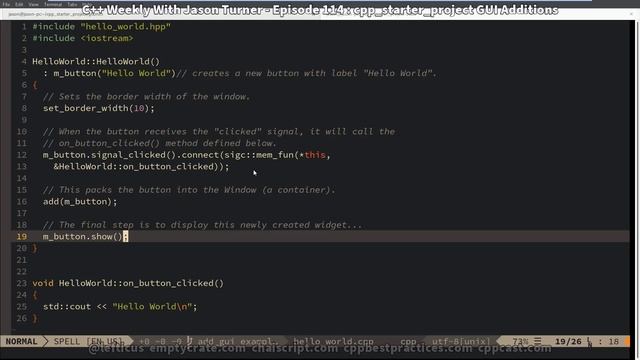Place cursor on #include <iostream> line
This screenshot has height=360, width=640.
[83, 38]
